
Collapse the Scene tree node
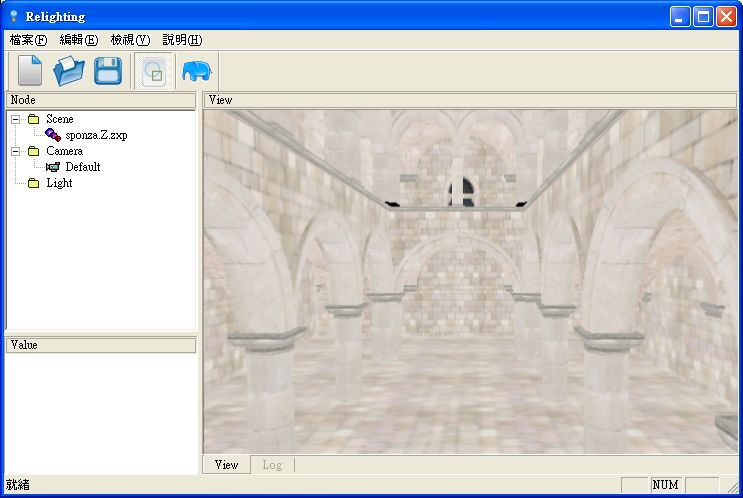point(16,119)
